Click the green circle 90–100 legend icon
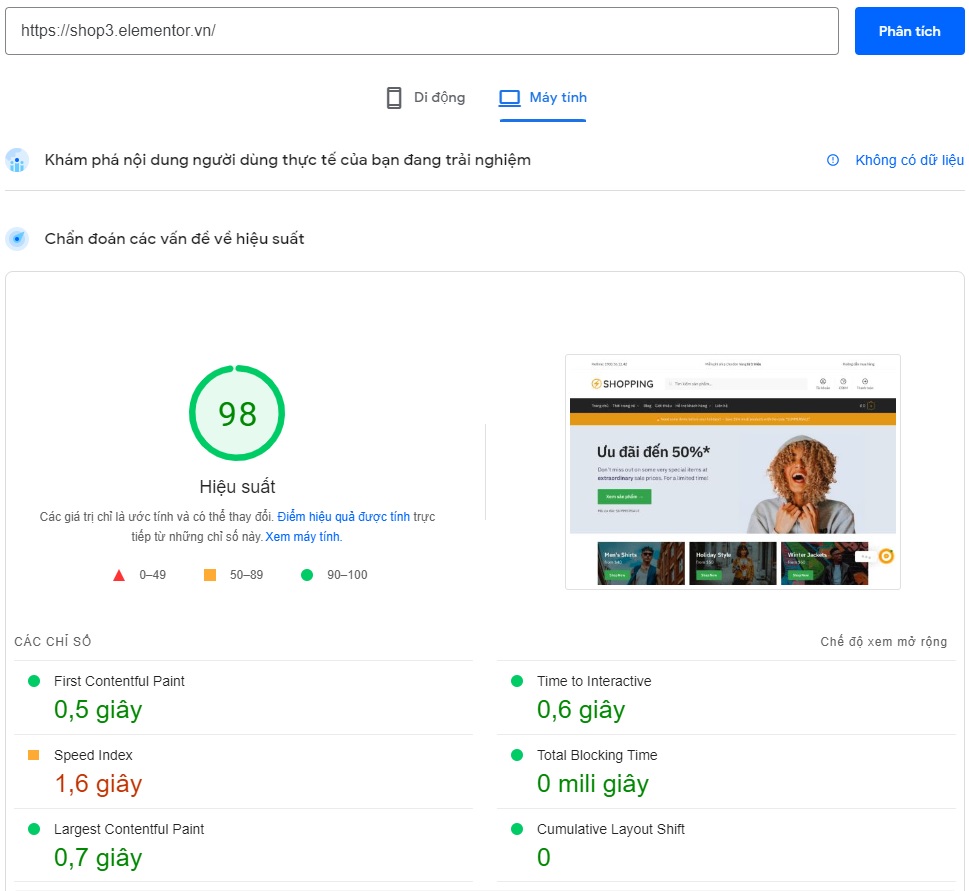This screenshot has height=891, width=969. [x=307, y=575]
